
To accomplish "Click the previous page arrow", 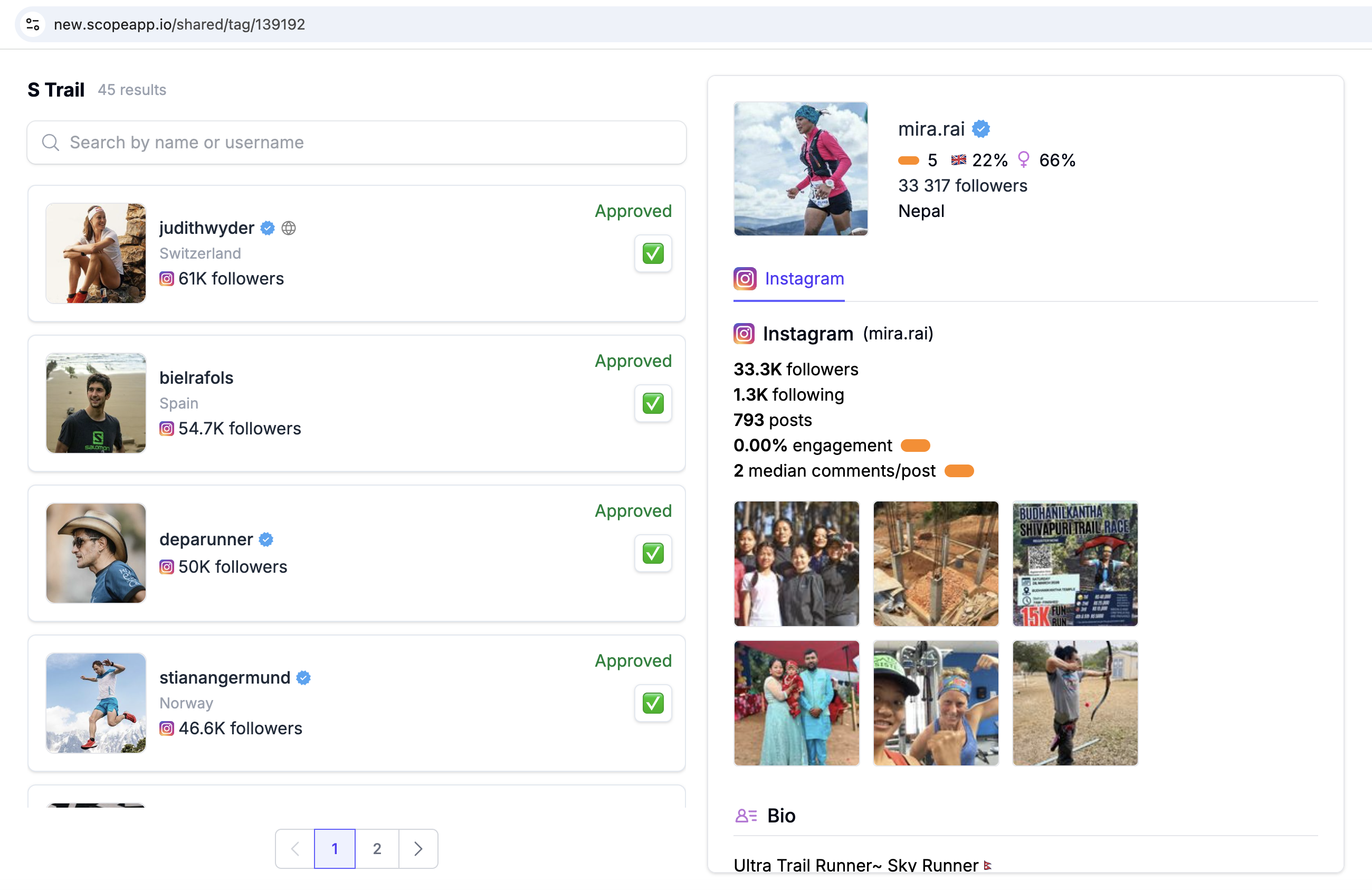I will [295, 848].
